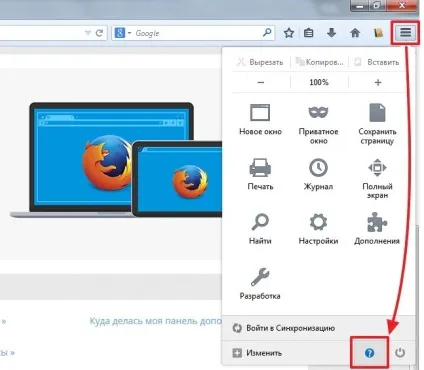The height and width of the screenshot is (370, 424).
Task: Click the Печать printer icon
Action: pyautogui.click(x=260, y=167)
